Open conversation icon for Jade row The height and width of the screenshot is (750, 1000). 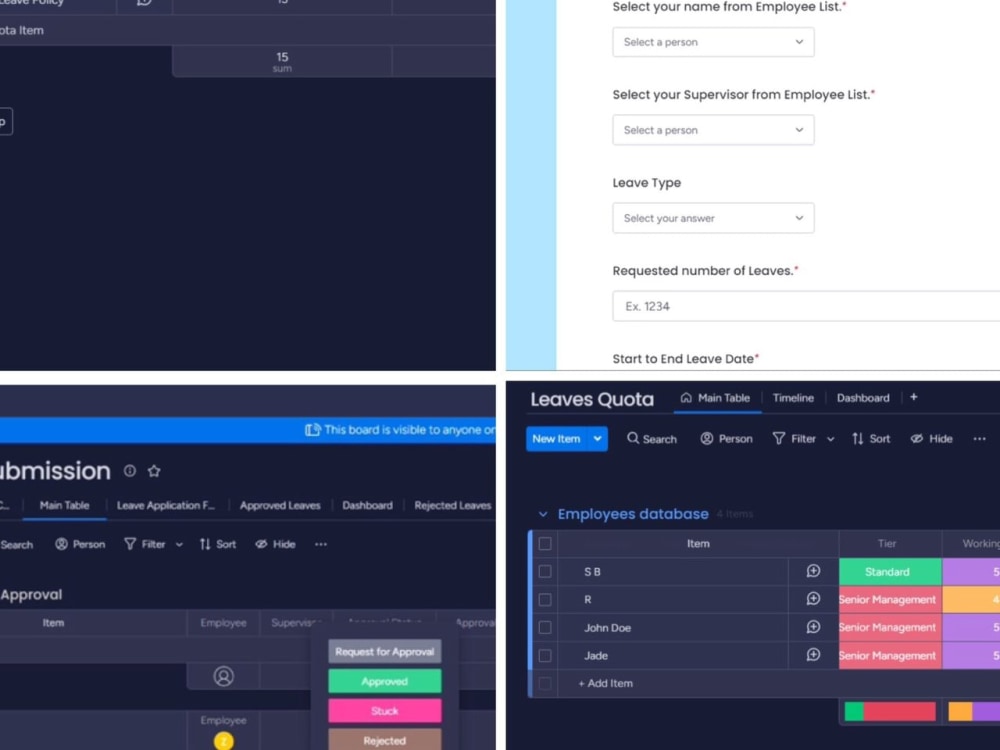click(x=813, y=655)
